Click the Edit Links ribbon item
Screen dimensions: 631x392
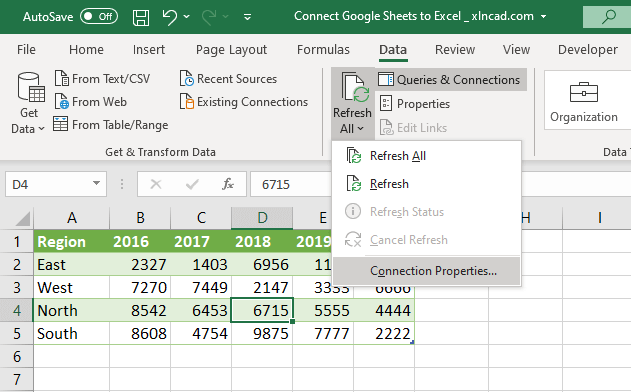413,128
